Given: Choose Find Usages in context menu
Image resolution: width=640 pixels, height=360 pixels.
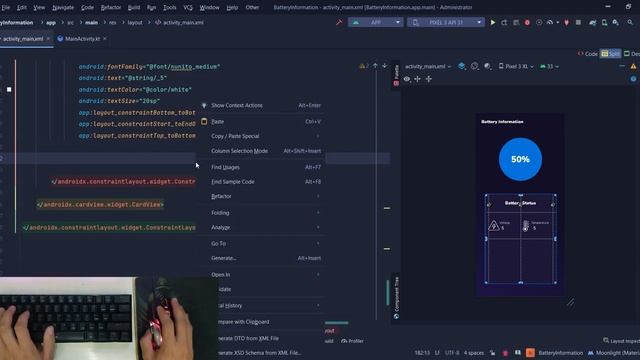Looking at the screenshot, I should pos(261,167).
